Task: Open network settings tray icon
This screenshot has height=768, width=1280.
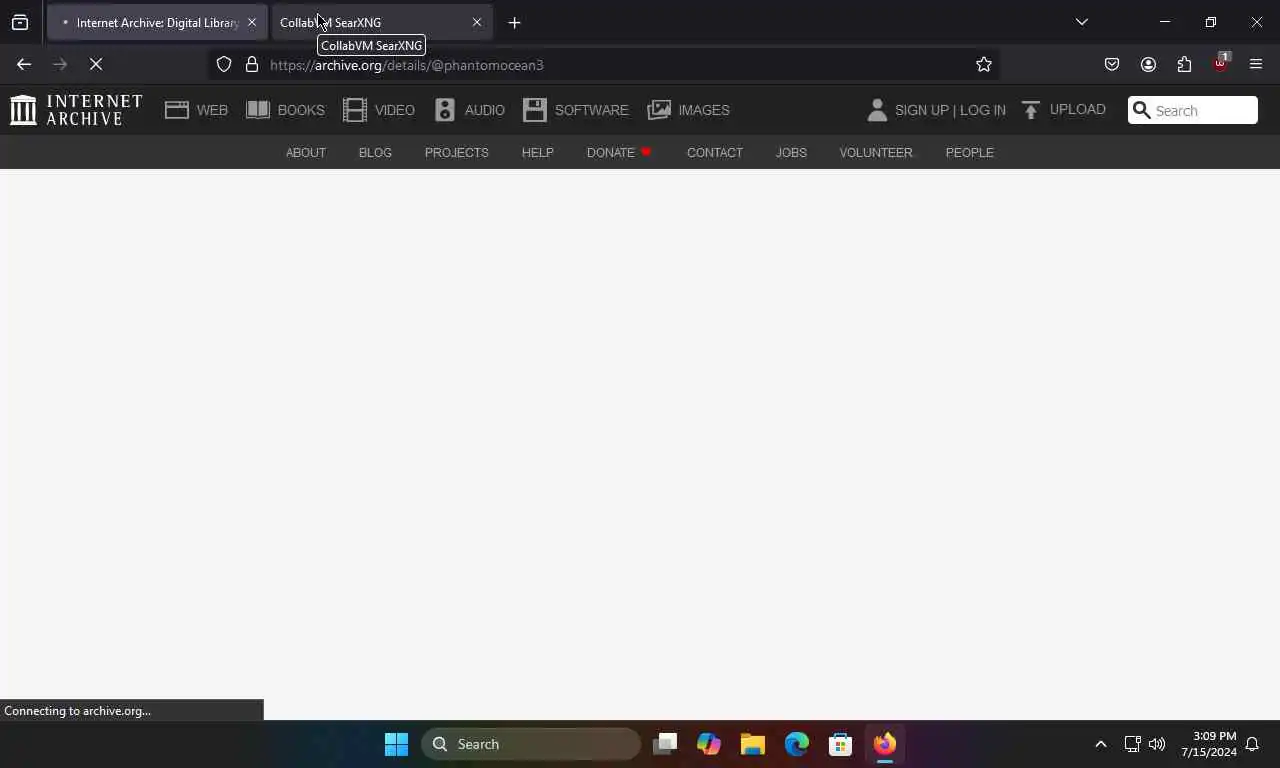Action: [1132, 744]
